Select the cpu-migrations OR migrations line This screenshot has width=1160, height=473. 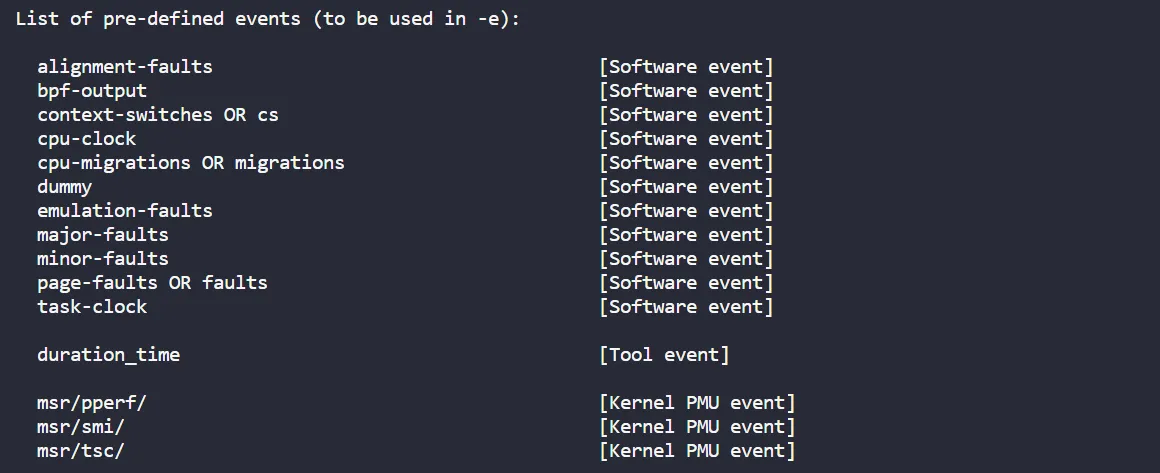click(191, 163)
